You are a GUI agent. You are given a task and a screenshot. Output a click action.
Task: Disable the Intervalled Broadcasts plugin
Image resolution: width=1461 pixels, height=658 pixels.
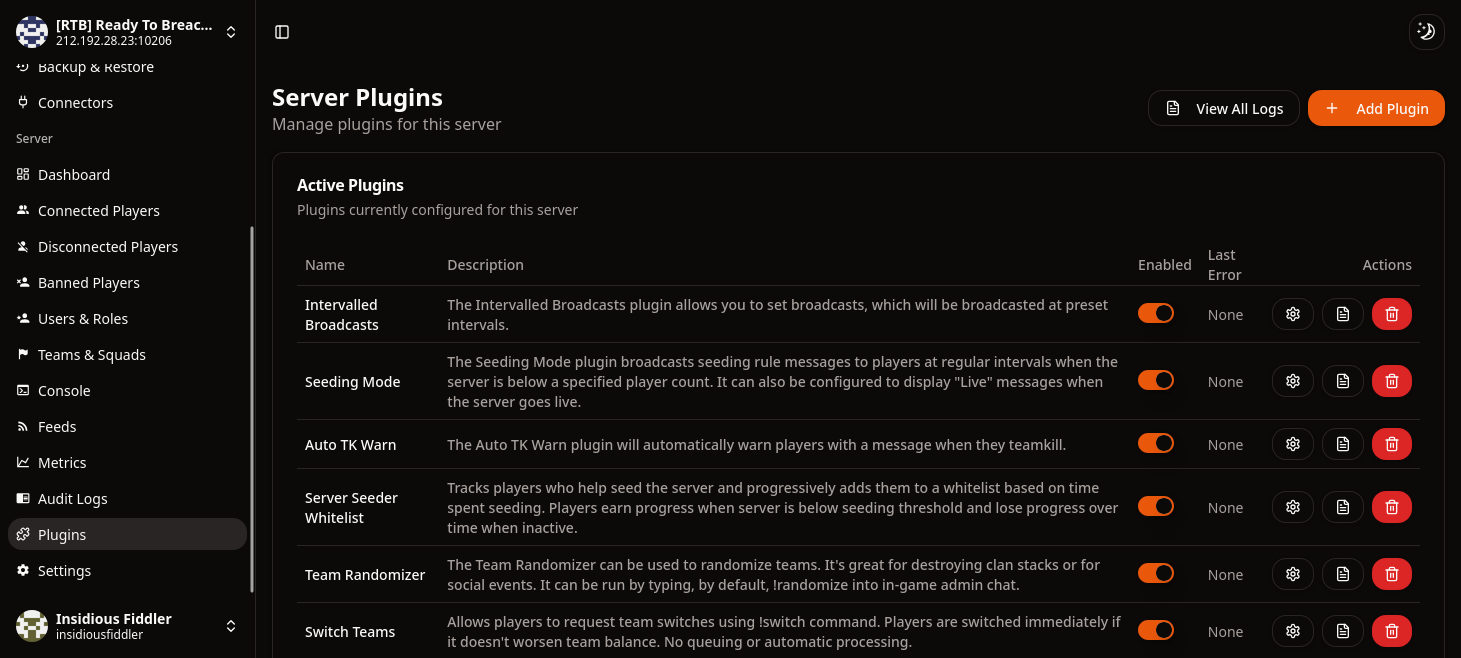click(1156, 312)
